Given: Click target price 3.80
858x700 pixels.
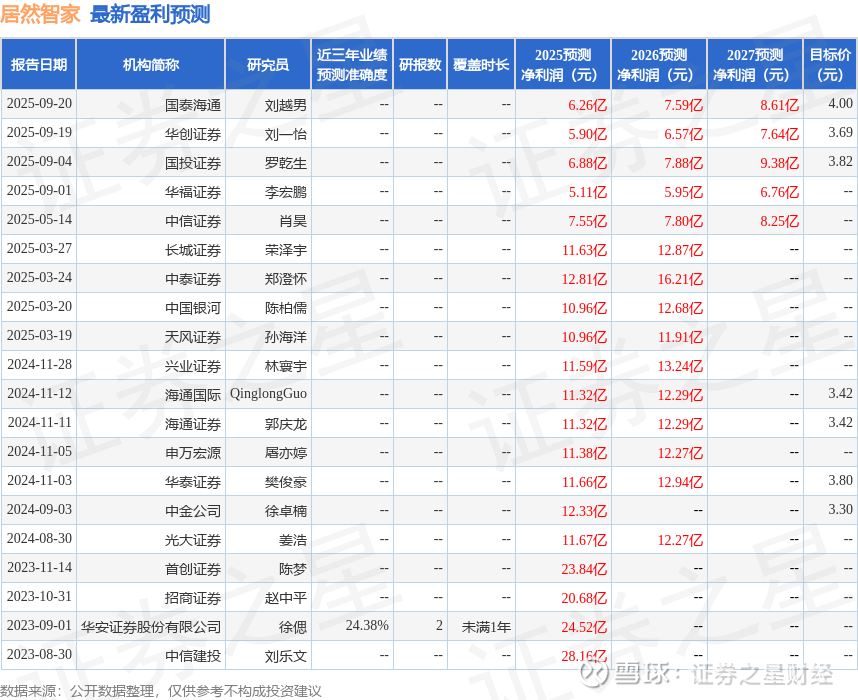Looking at the screenshot, I should tap(840, 481).
